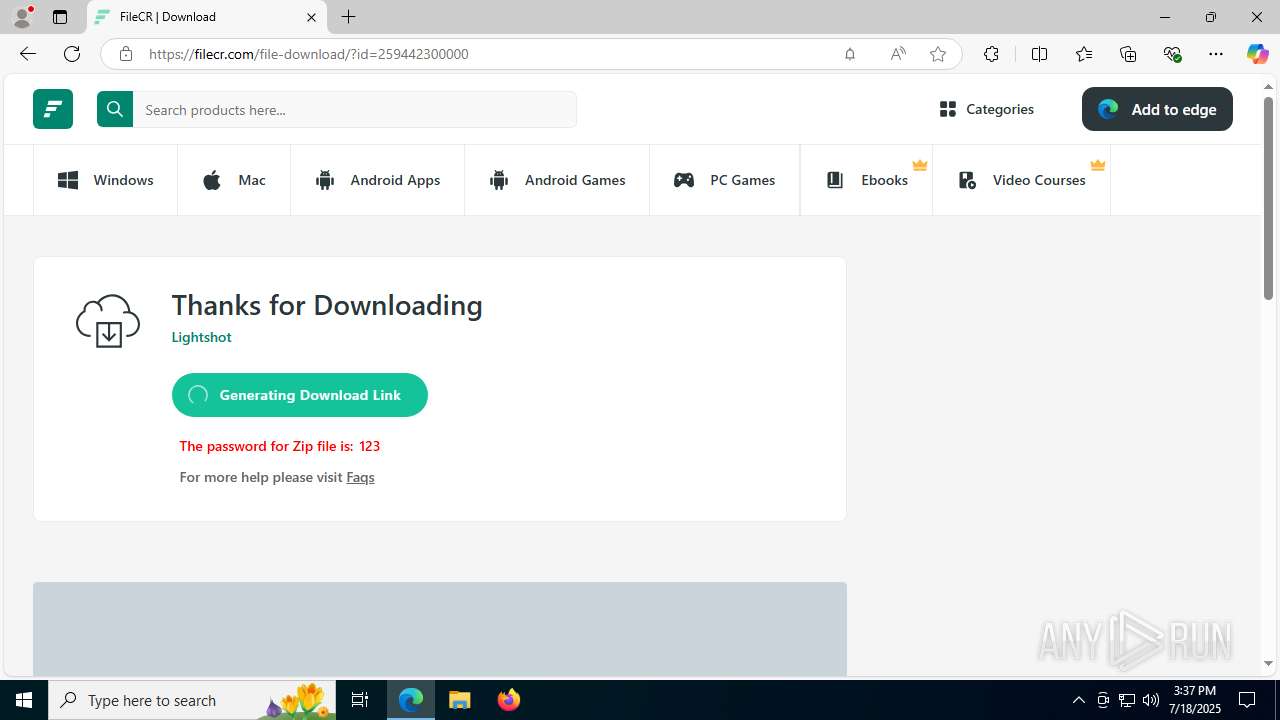Open the Android Games category
The height and width of the screenshot is (720, 1280).
coord(557,180)
